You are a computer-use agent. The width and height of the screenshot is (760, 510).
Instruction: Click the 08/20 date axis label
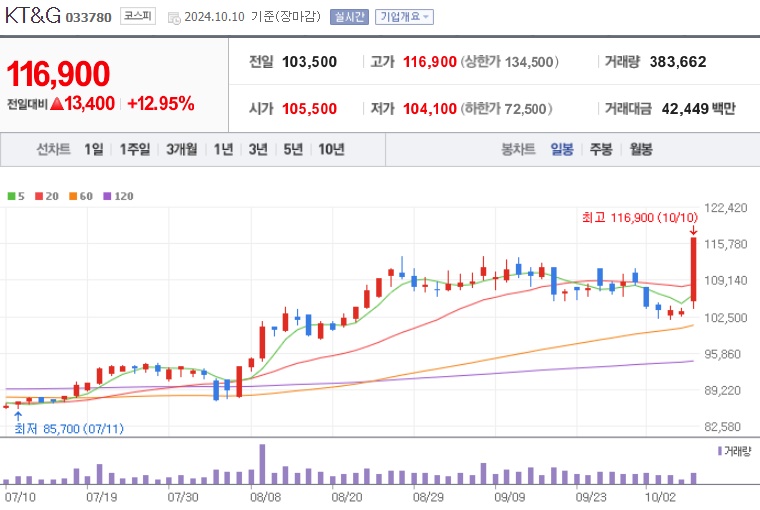click(347, 497)
